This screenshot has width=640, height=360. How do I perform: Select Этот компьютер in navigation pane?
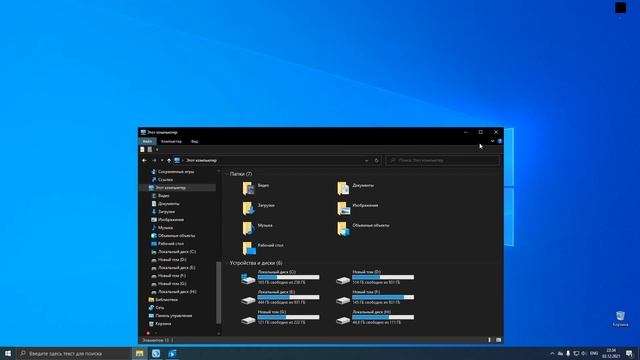click(x=178, y=188)
